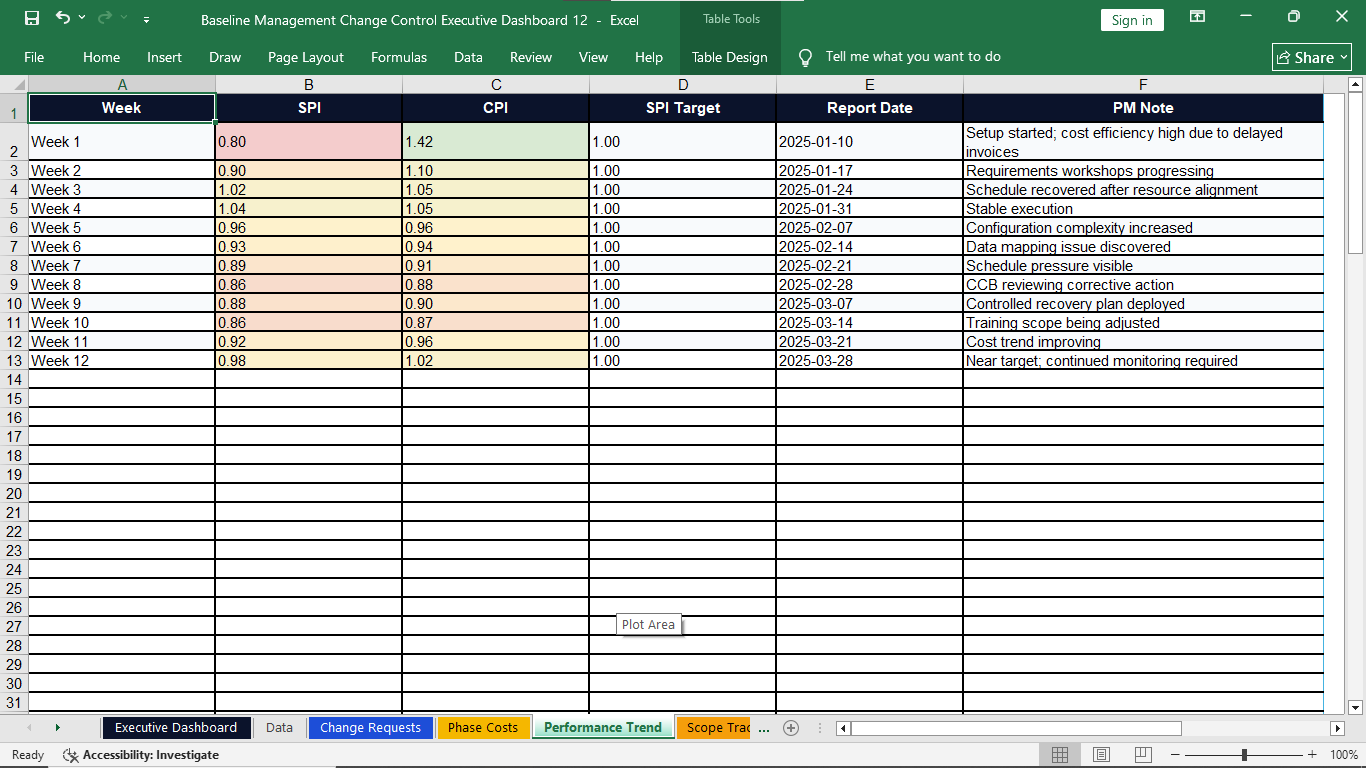Click the SPI Target header cell

point(683,108)
